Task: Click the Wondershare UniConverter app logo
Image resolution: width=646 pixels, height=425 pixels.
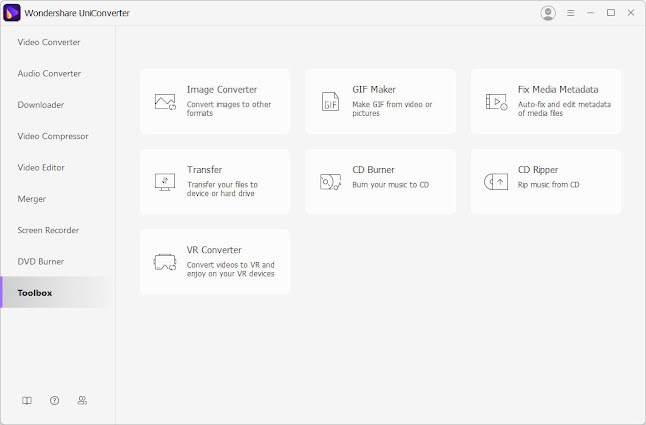Action: tap(12, 13)
